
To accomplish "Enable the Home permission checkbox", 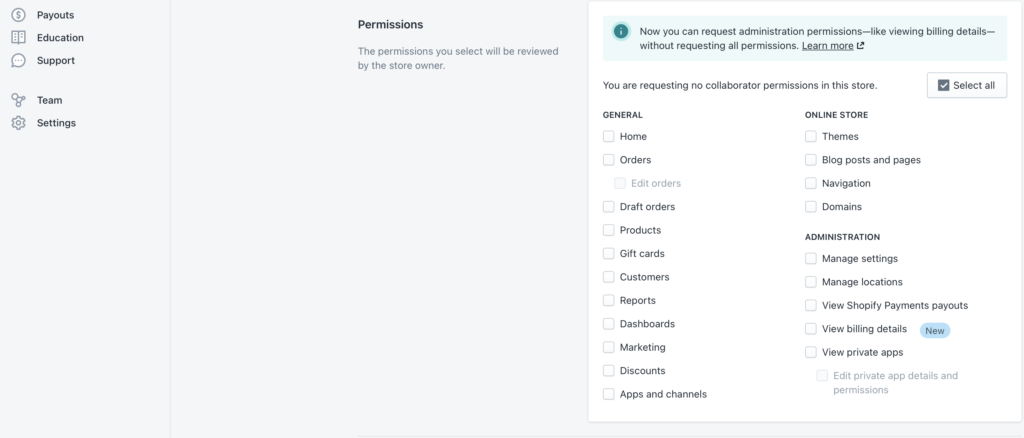I will (x=609, y=136).
